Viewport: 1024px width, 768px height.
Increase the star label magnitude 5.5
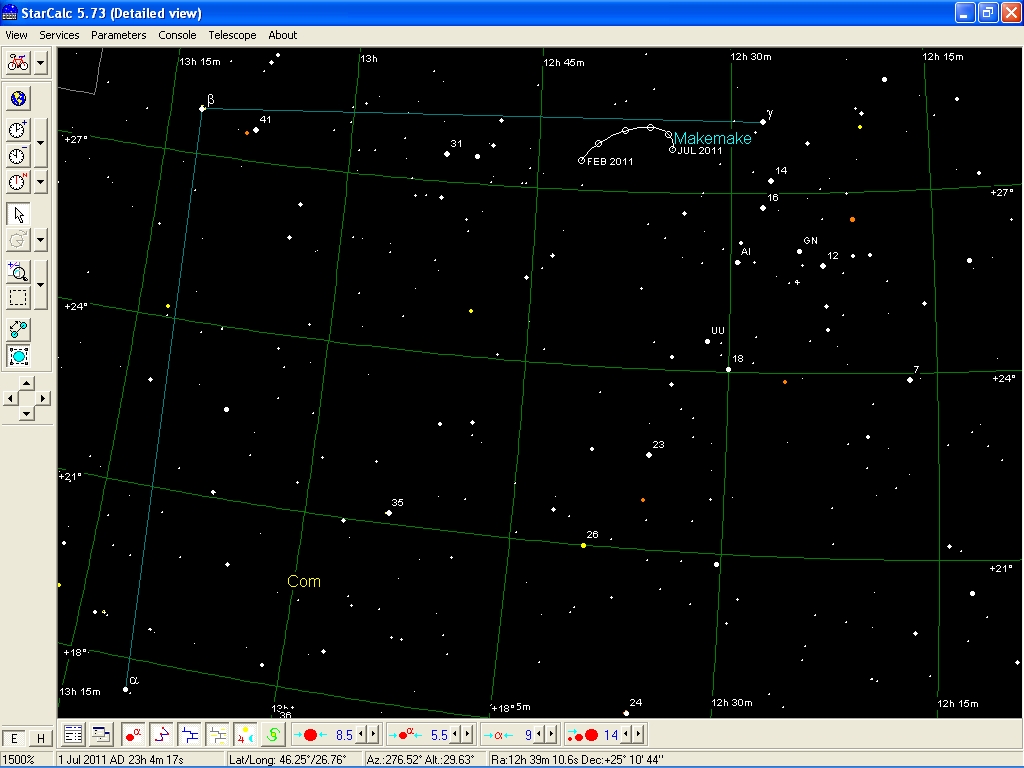[x=468, y=735]
